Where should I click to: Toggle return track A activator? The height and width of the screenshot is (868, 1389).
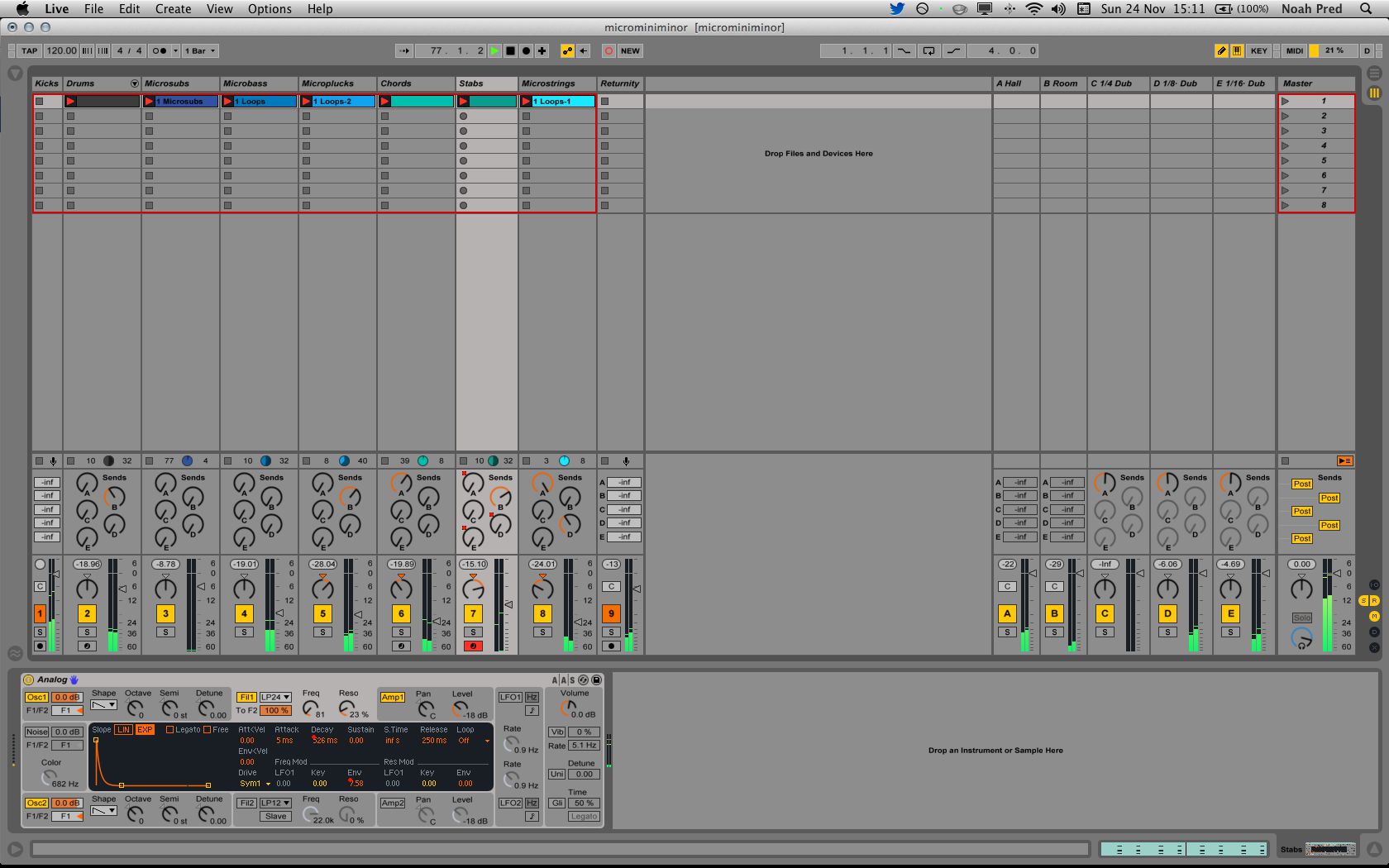[x=1007, y=613]
